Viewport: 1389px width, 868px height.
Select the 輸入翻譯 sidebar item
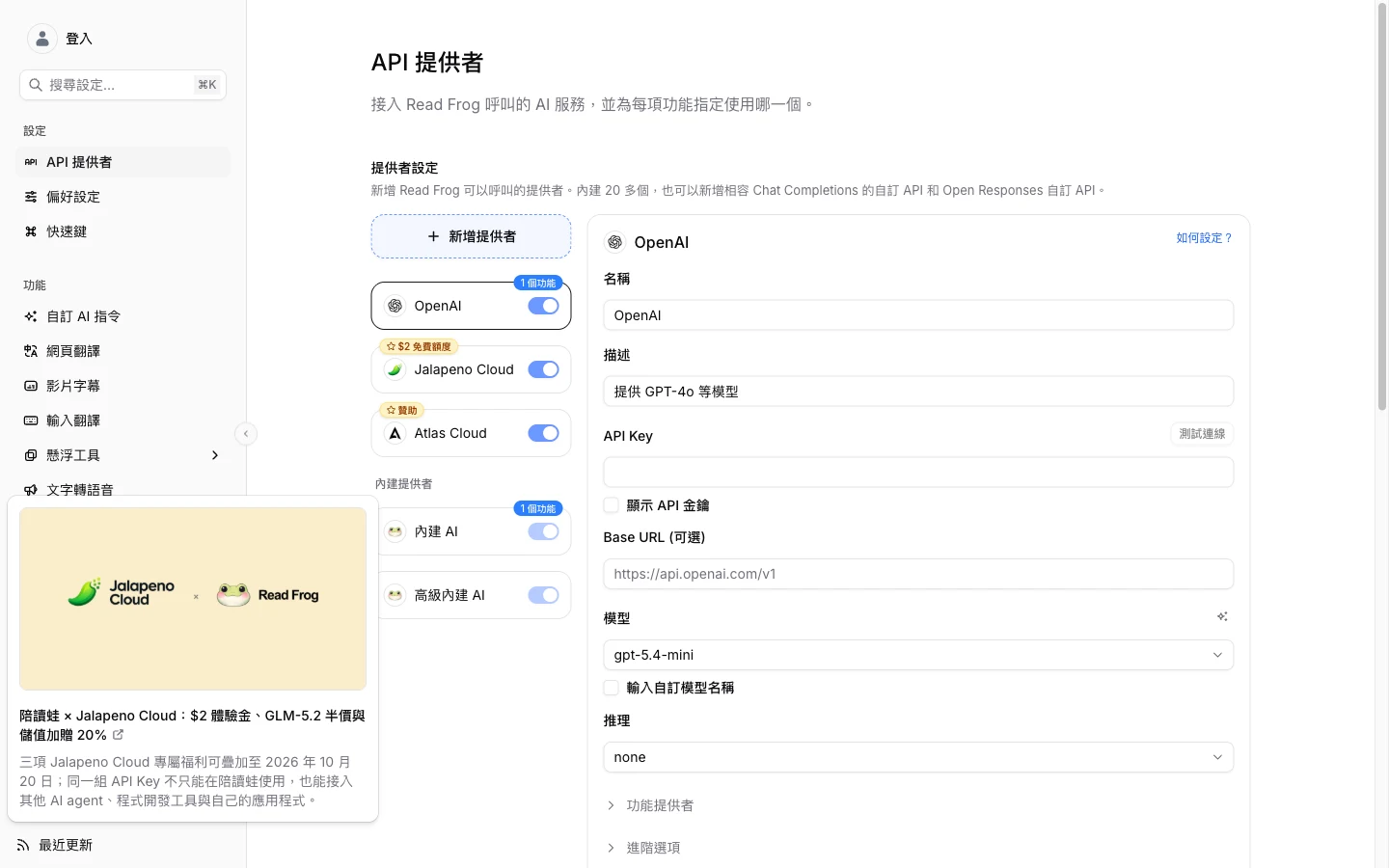(x=123, y=420)
